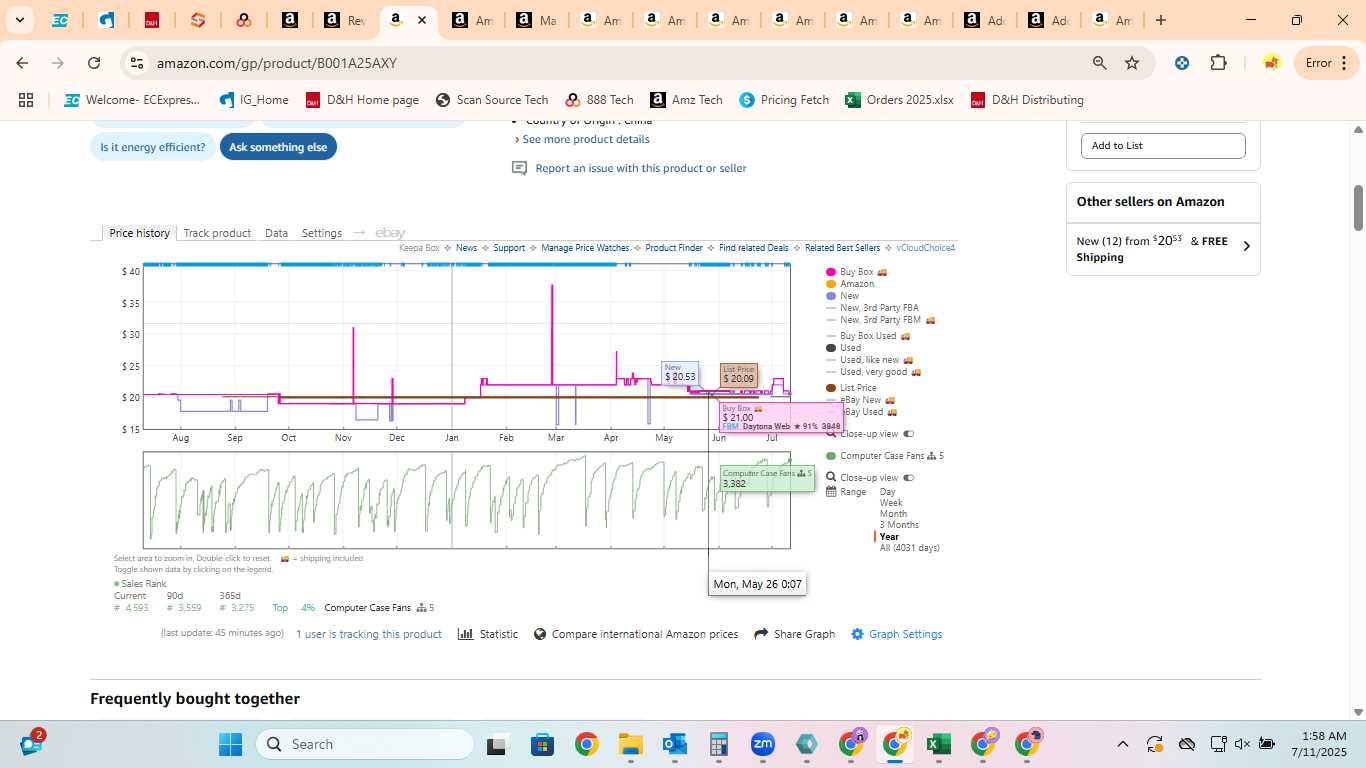Click the brown List Price color dot
This screenshot has width=1366, height=768.
(x=830, y=388)
